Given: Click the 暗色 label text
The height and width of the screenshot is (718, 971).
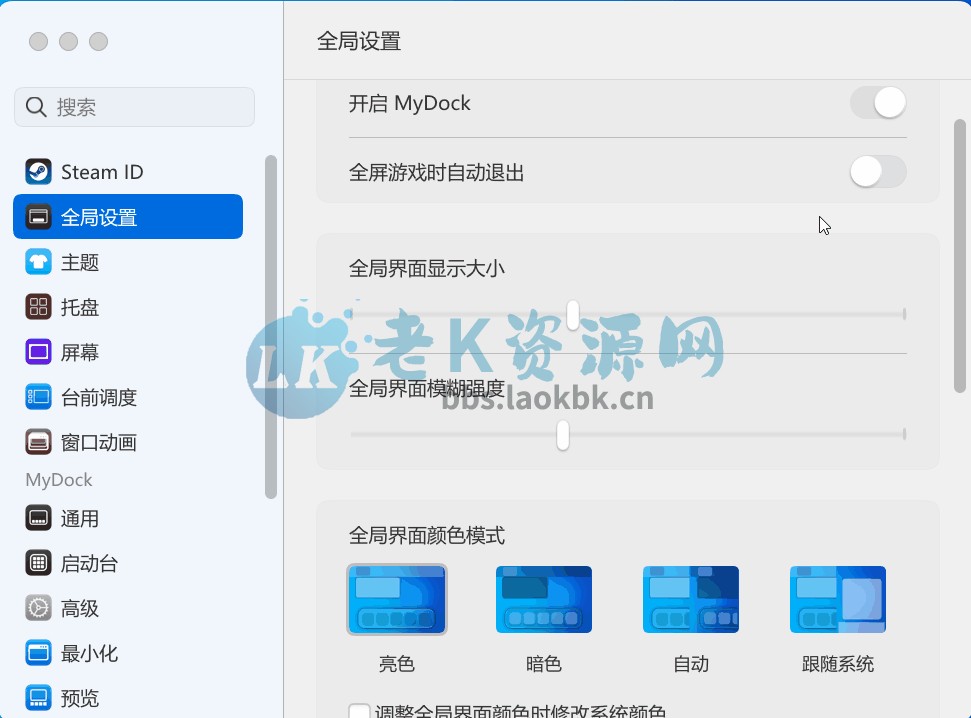Looking at the screenshot, I should click(544, 663).
